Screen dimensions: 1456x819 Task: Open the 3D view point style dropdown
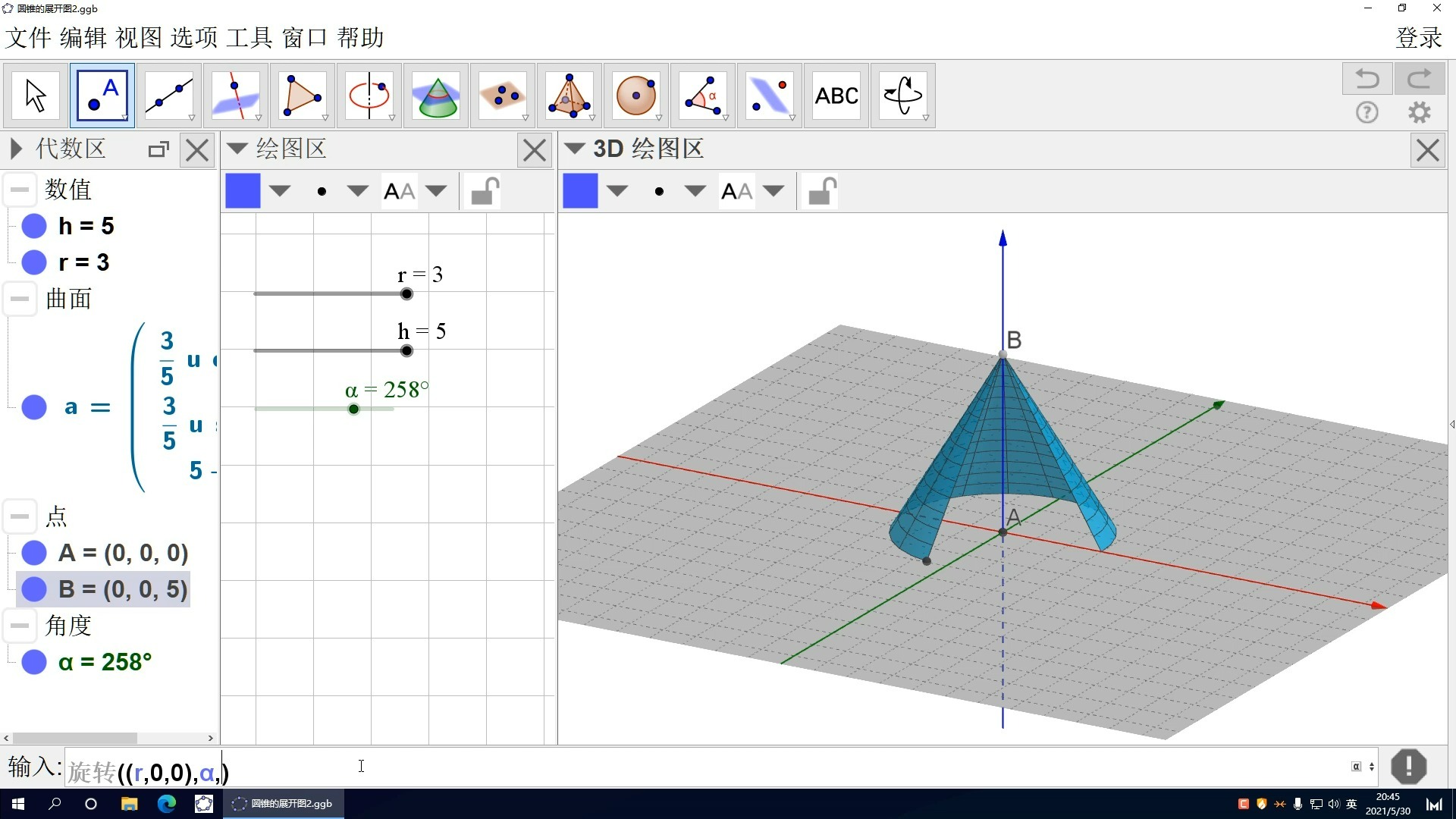click(x=694, y=191)
